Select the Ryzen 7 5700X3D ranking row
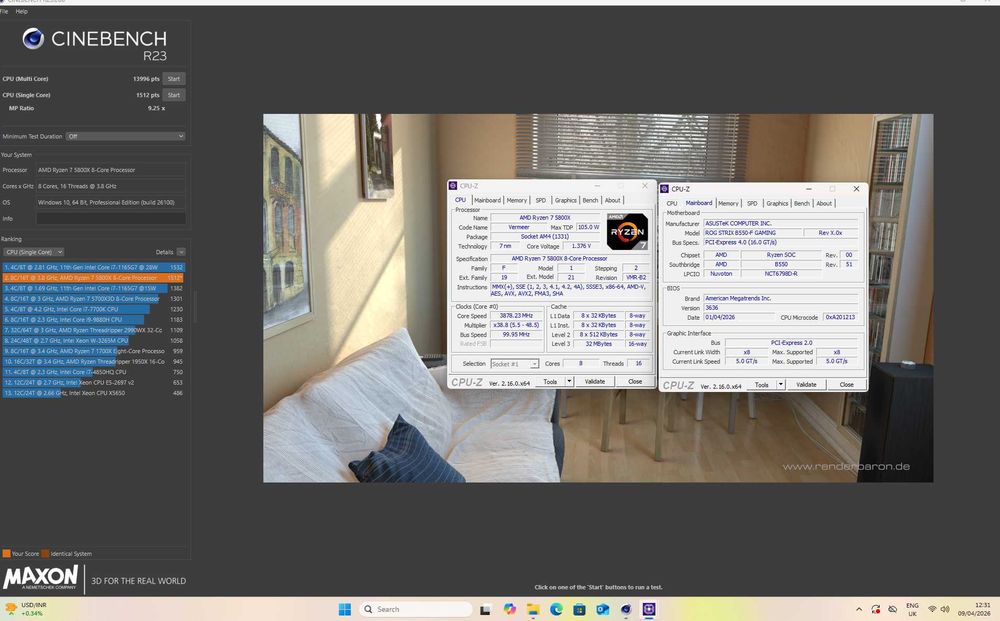Image resolution: width=1000 pixels, height=621 pixels. click(x=94, y=298)
